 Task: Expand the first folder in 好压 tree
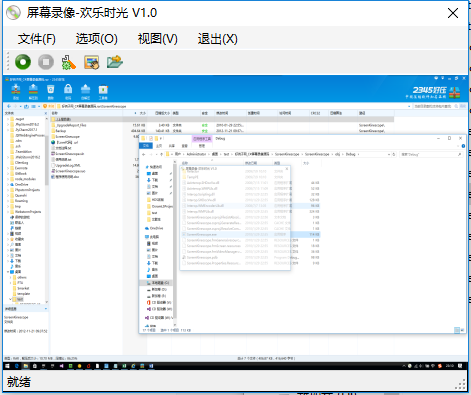point(8,119)
